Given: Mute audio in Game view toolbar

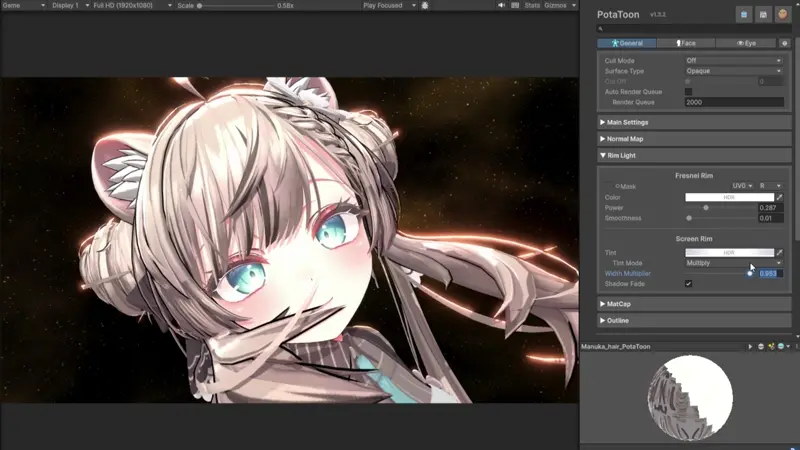Looking at the screenshot, I should click(x=501, y=5).
